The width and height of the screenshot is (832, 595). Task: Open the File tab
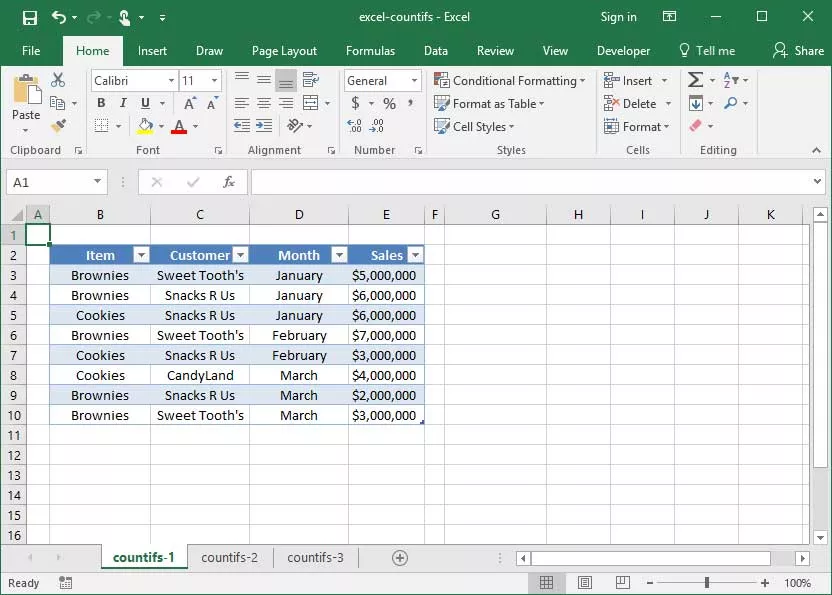click(x=31, y=51)
